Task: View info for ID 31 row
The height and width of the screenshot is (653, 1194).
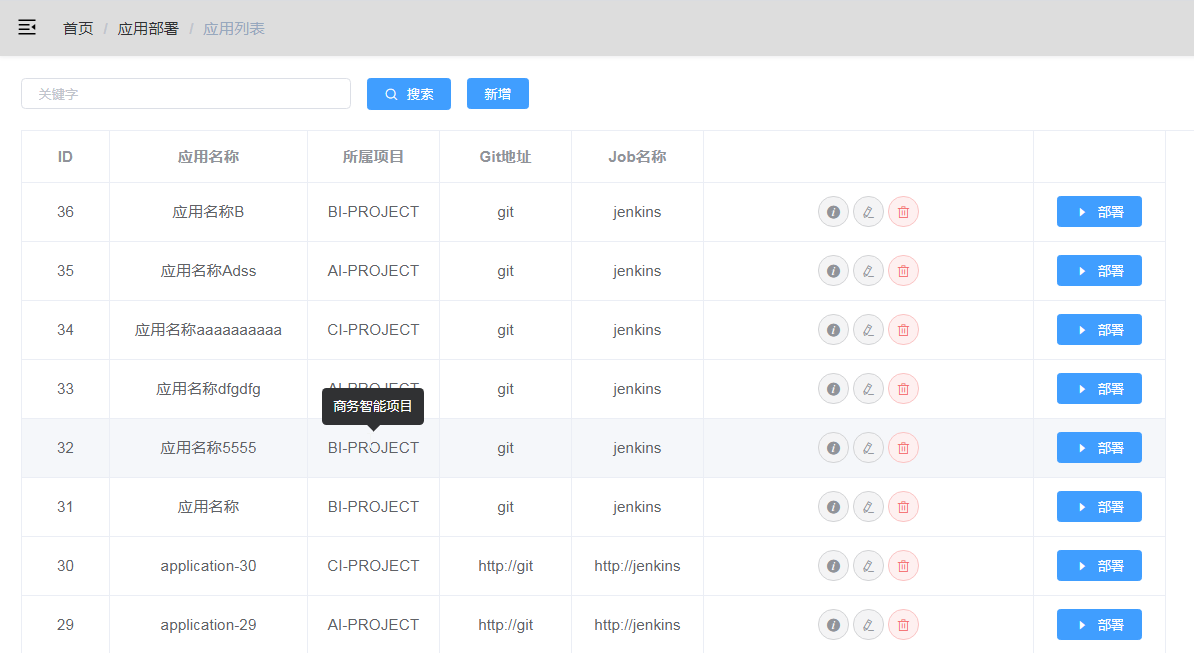Action: point(833,507)
